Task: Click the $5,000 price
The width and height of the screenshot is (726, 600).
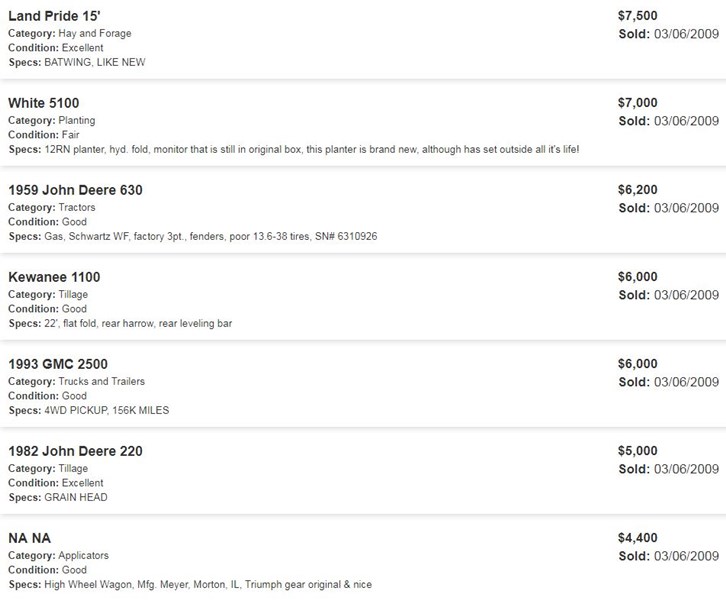Action: click(638, 451)
